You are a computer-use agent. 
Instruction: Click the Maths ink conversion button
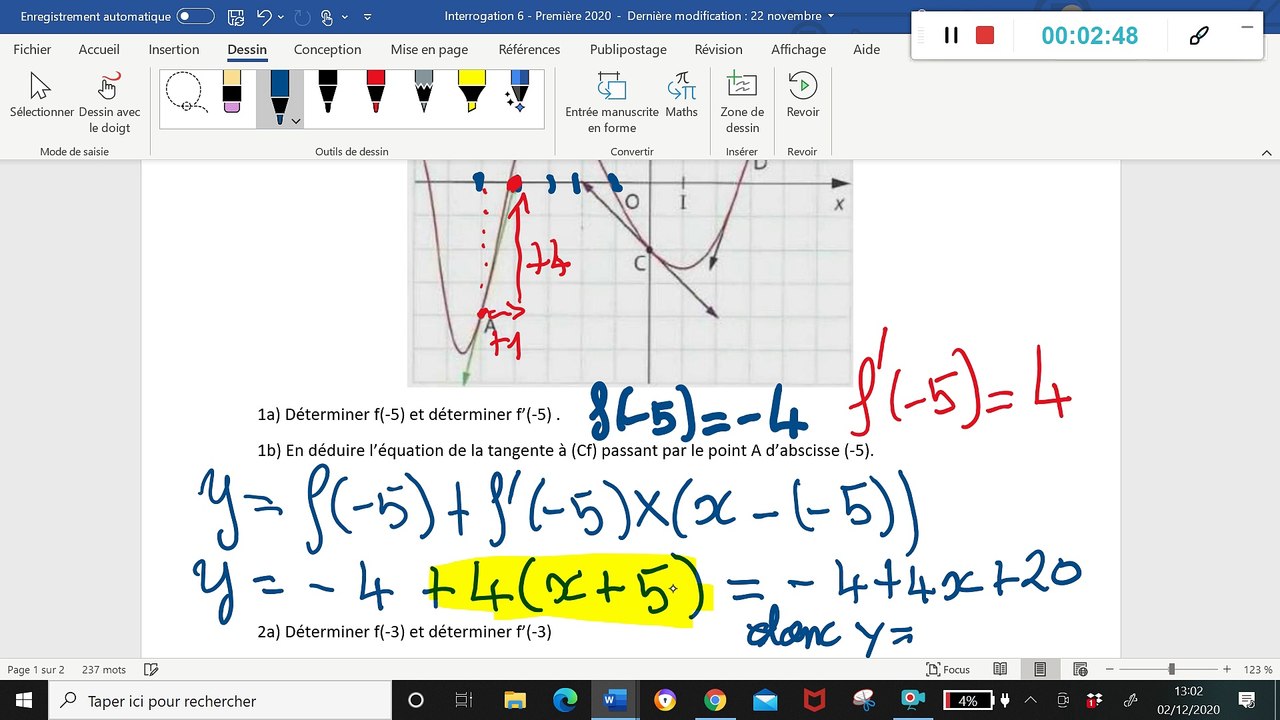(681, 96)
